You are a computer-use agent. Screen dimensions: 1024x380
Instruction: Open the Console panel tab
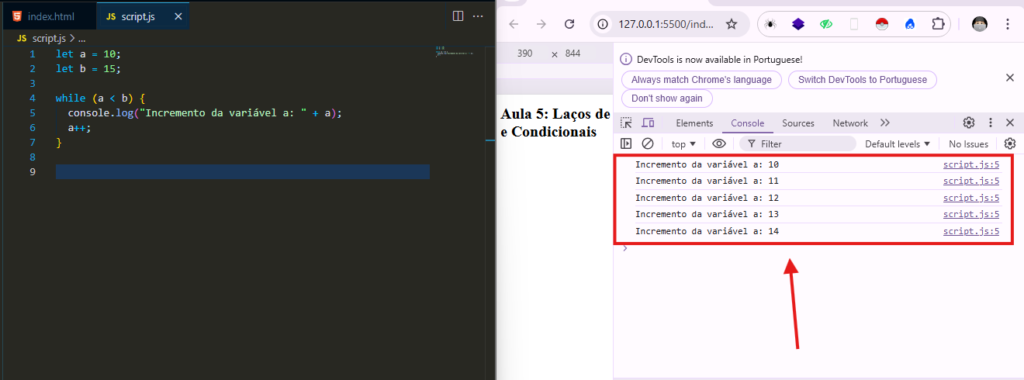747,123
